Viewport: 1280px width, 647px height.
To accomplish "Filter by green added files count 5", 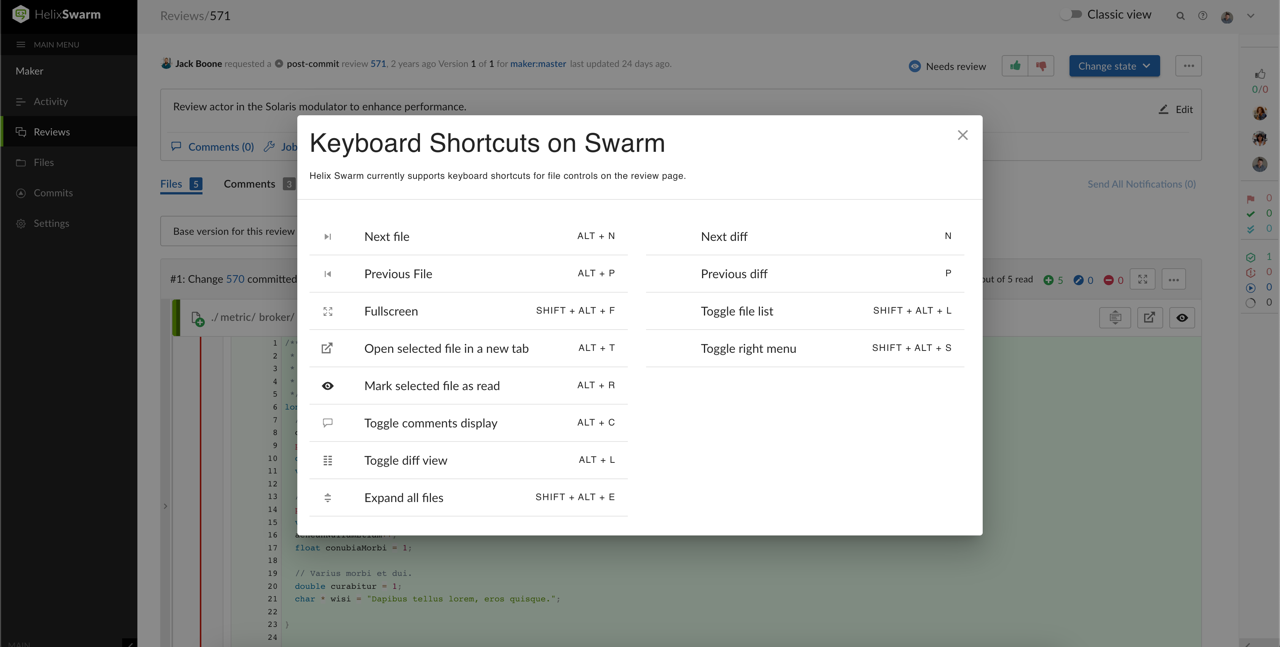I will tap(1053, 280).
